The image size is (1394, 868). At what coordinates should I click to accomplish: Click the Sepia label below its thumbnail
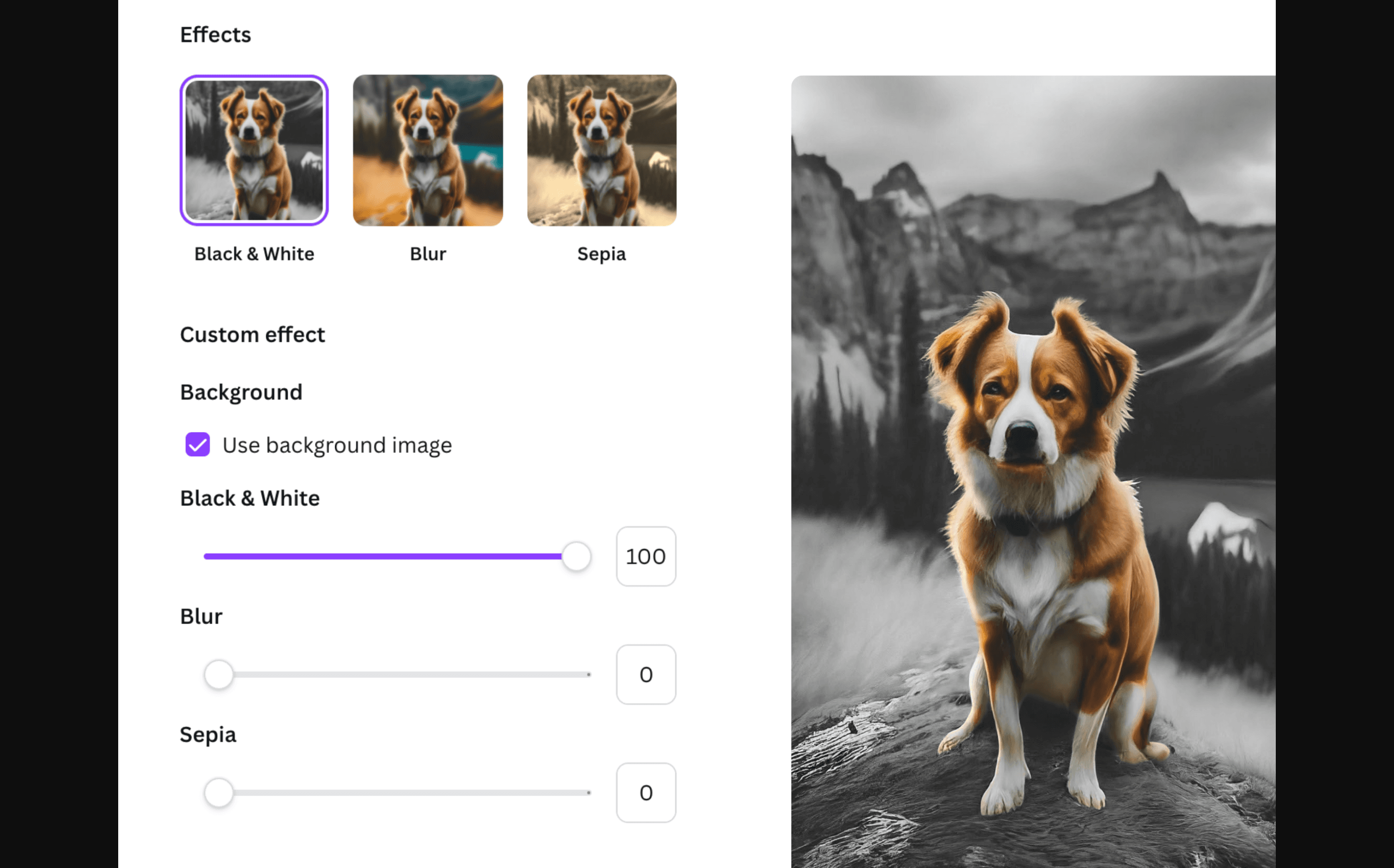click(601, 254)
